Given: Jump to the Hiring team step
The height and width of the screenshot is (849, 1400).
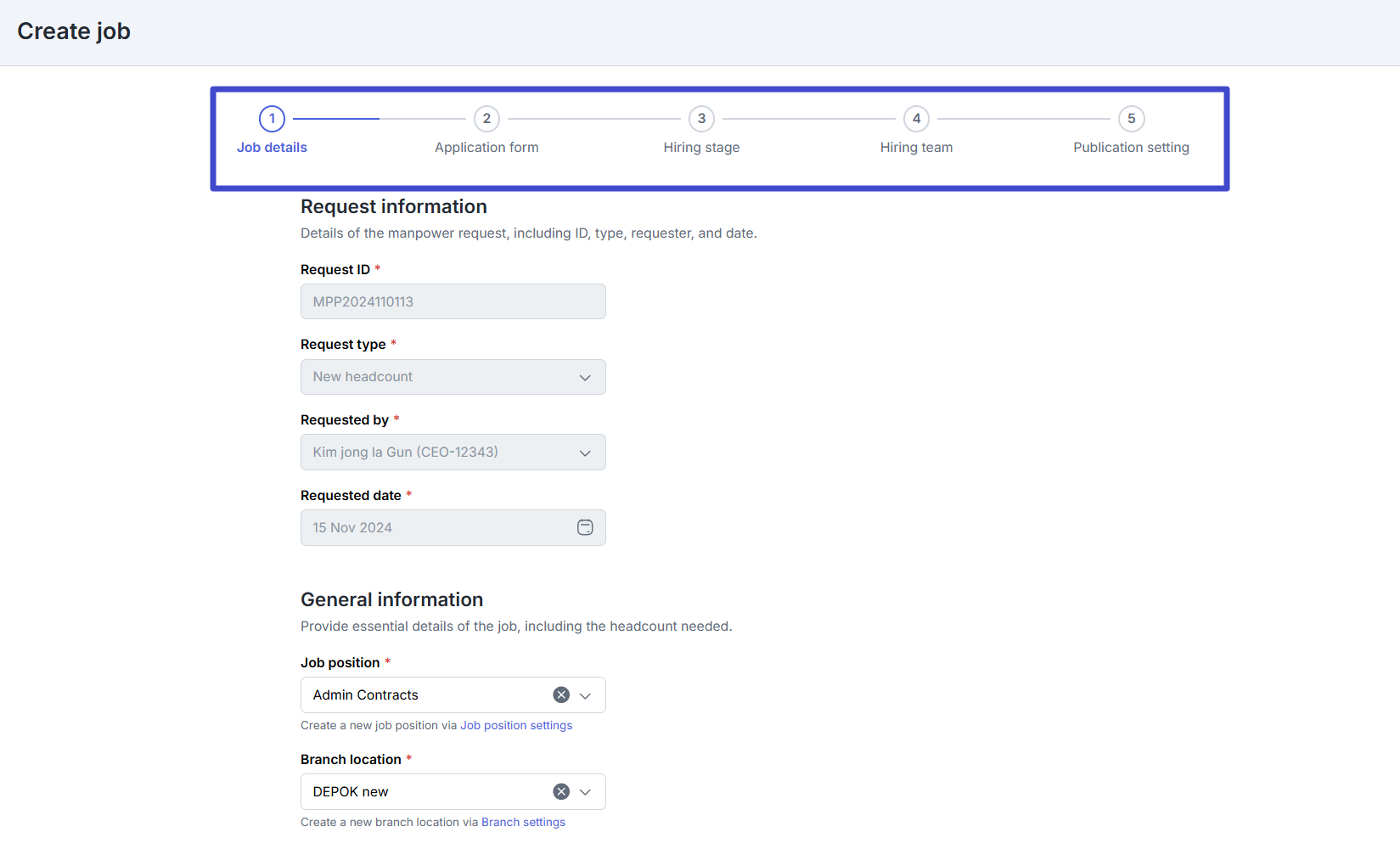Looking at the screenshot, I should (x=916, y=148).
